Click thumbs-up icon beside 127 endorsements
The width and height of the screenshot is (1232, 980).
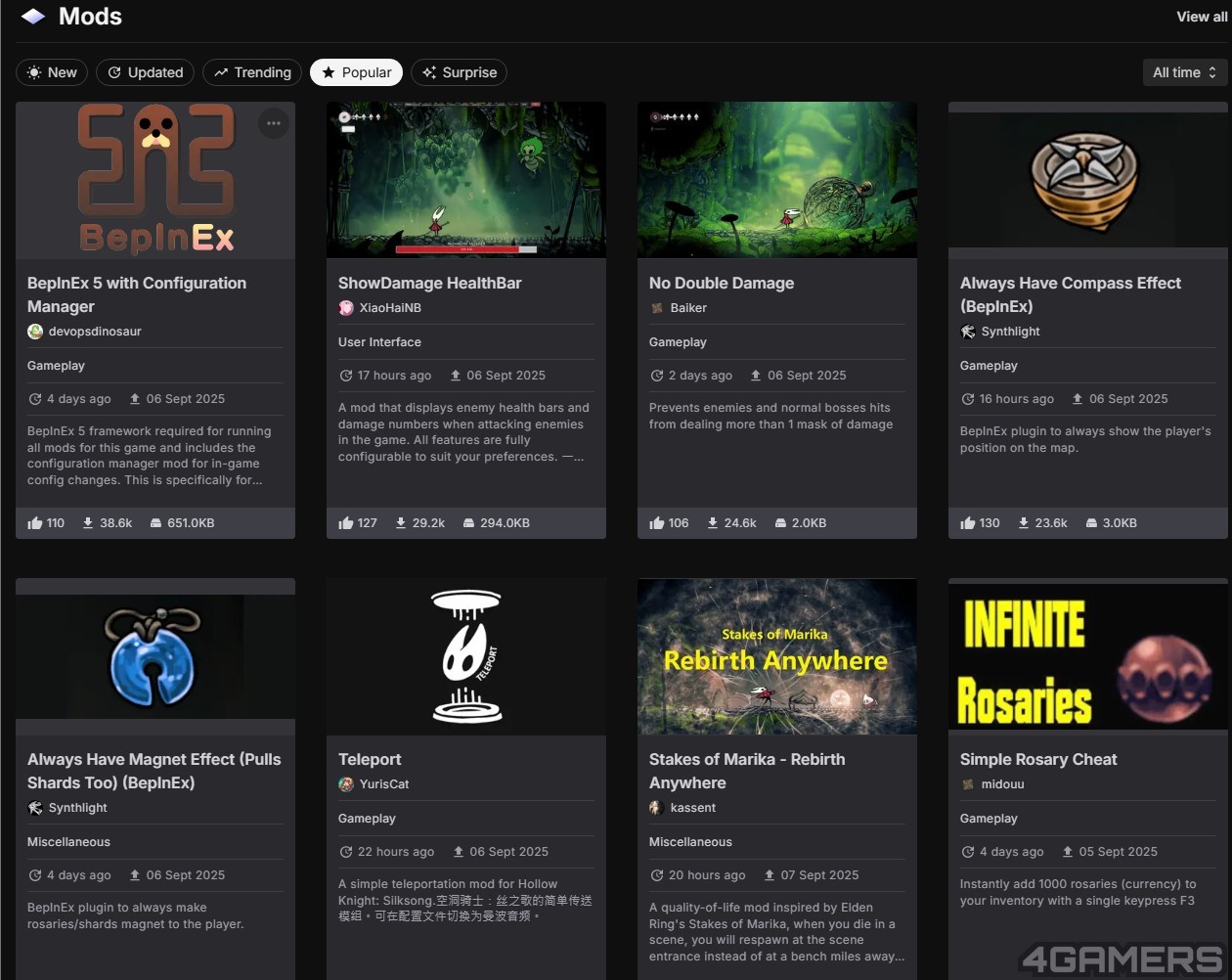[346, 523]
